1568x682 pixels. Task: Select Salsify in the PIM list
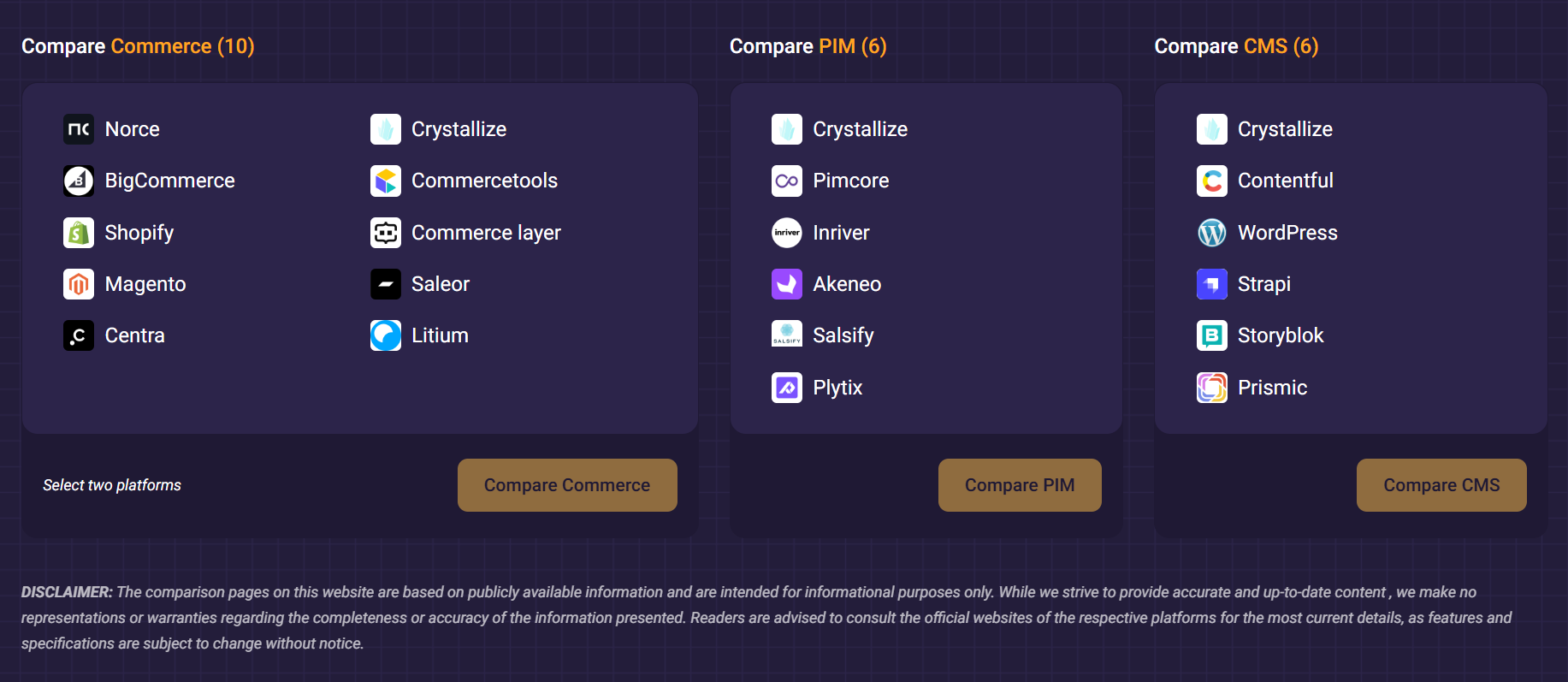[843, 335]
